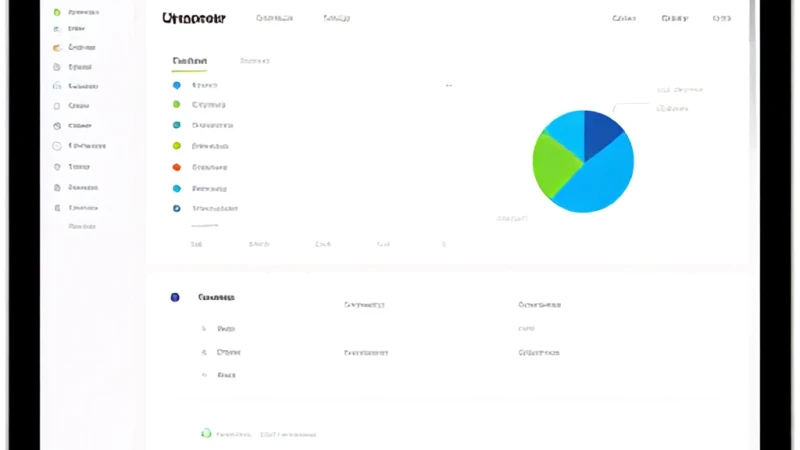The height and width of the screenshot is (450, 800).
Task: Select the clock-shaped icon in the sidebar
Action: 57,126
